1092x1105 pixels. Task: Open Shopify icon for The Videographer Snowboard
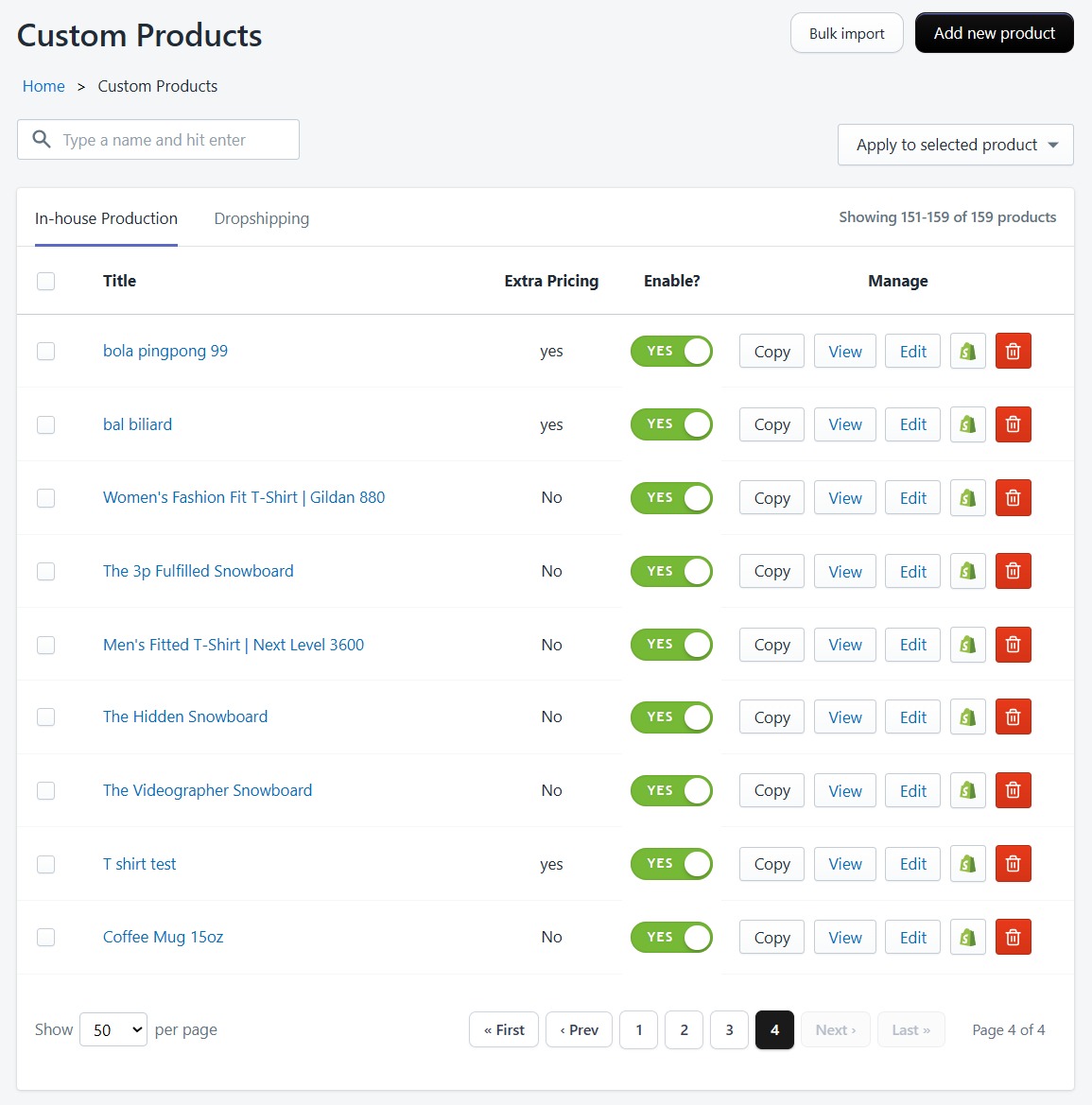[967, 790]
